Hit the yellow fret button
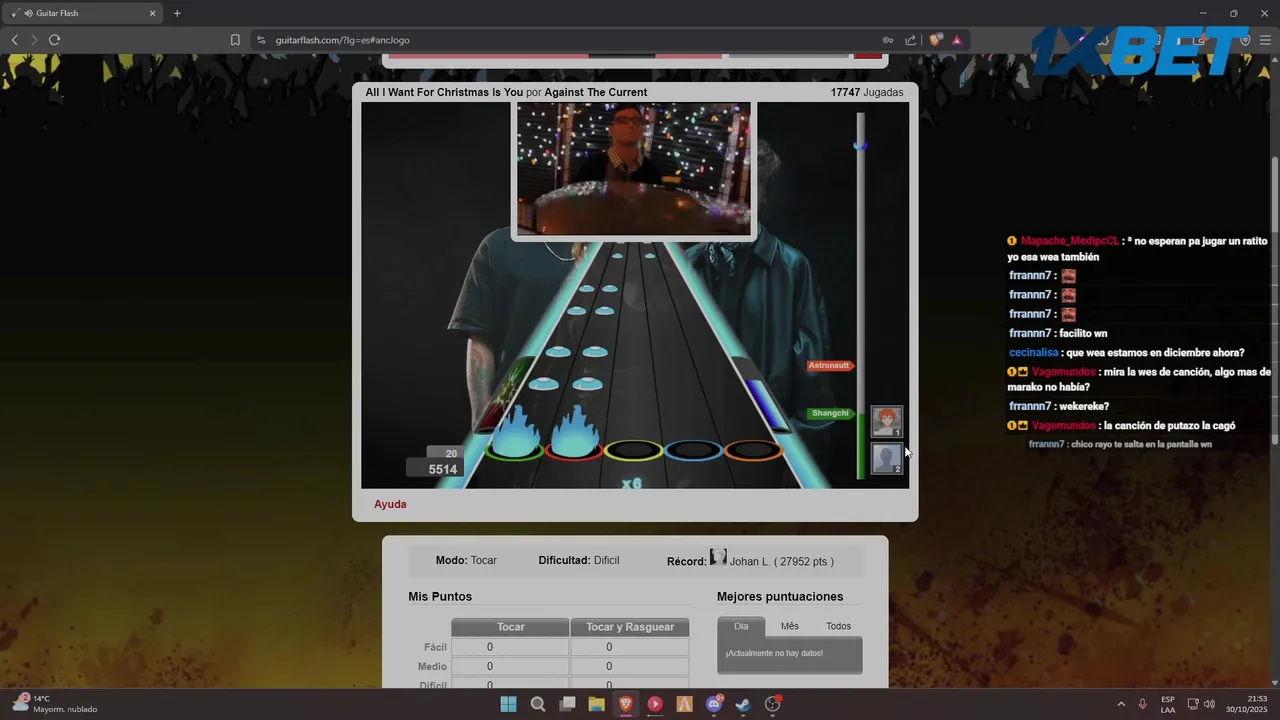This screenshot has width=1280, height=720. click(x=633, y=451)
